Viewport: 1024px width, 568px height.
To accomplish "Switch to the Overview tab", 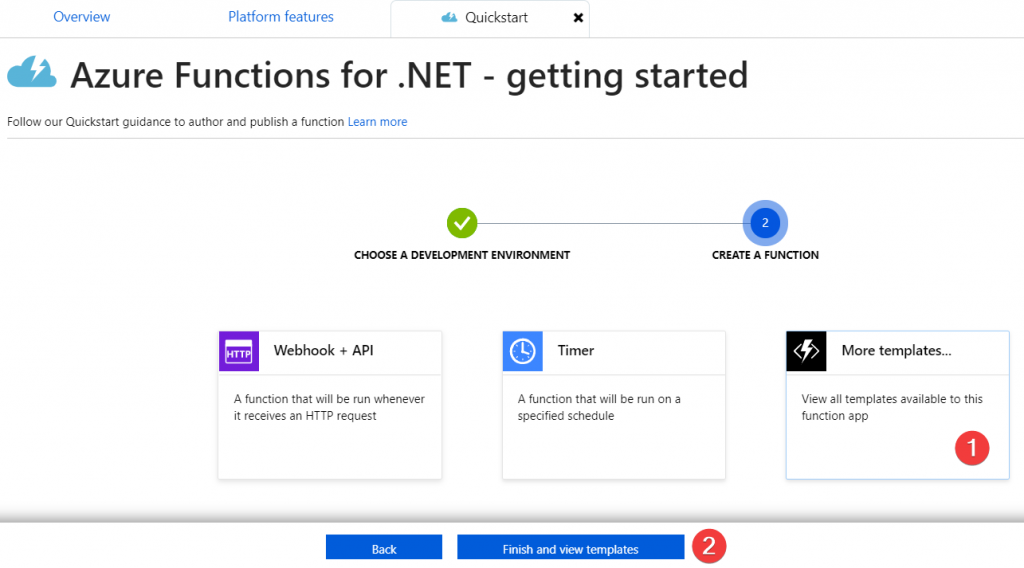I will click(82, 17).
